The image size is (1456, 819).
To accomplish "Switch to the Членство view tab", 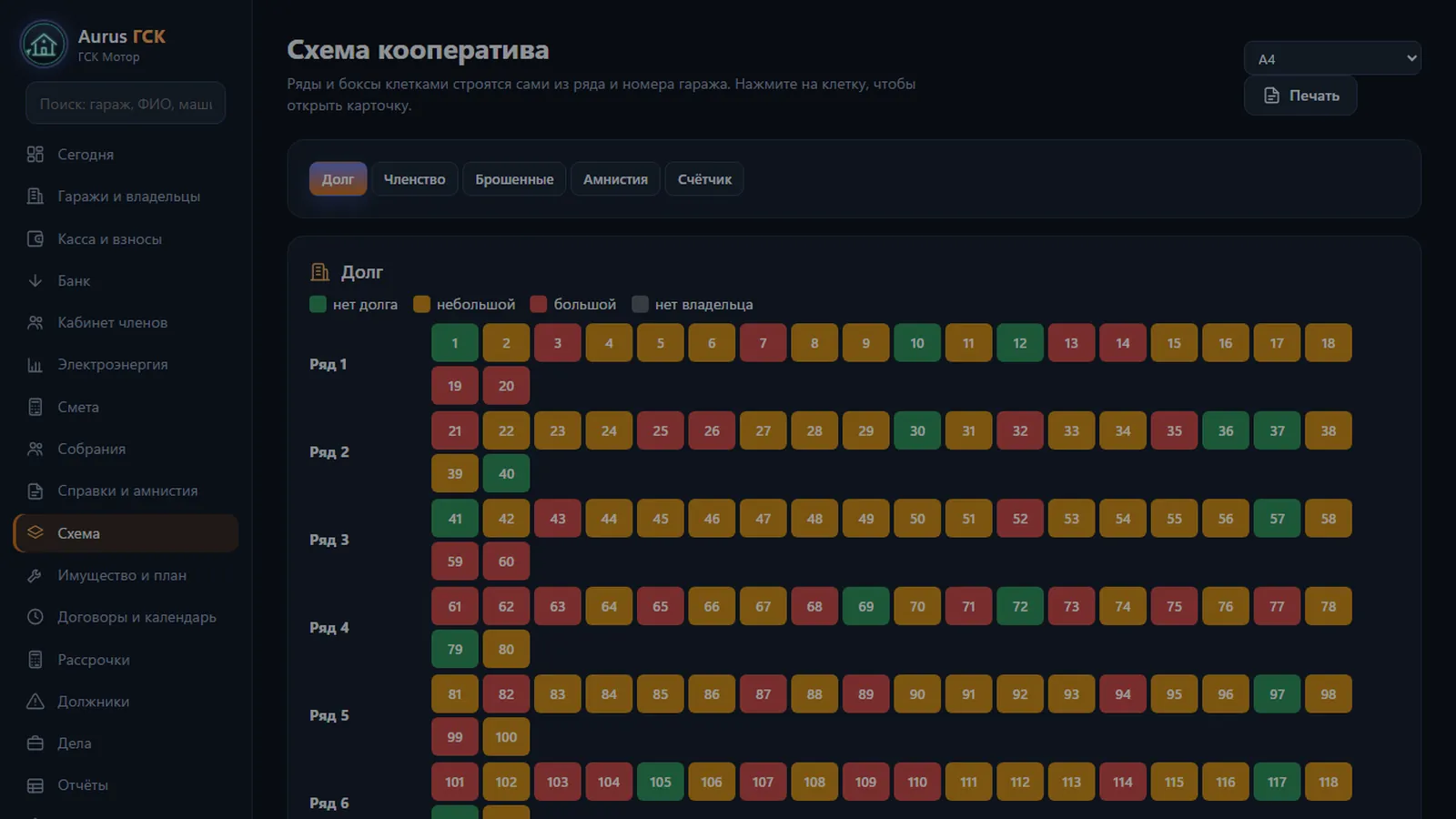I will [x=414, y=179].
